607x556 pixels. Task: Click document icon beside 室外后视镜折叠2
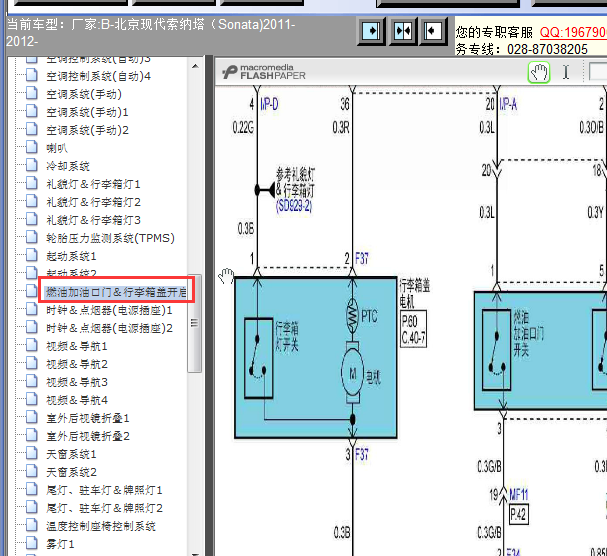[31, 435]
